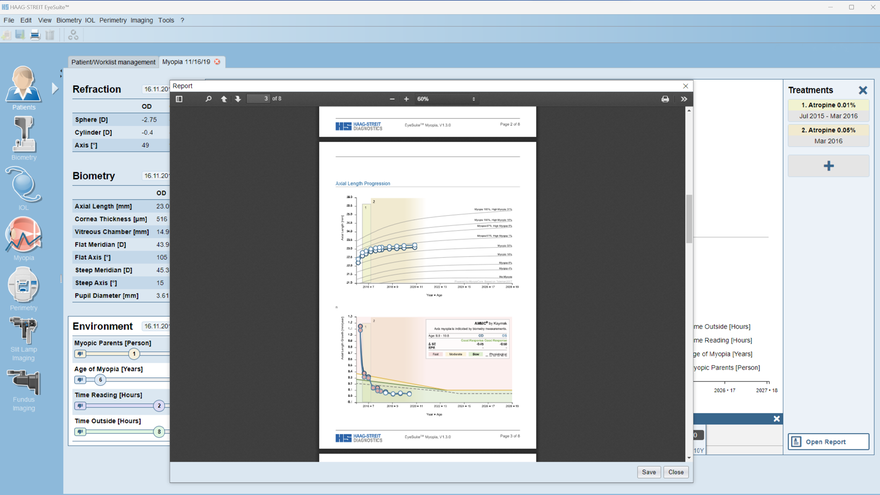Screen dimensions: 880x495
Task: Expand report toolbar overflow tools menu
Action: [684, 99]
